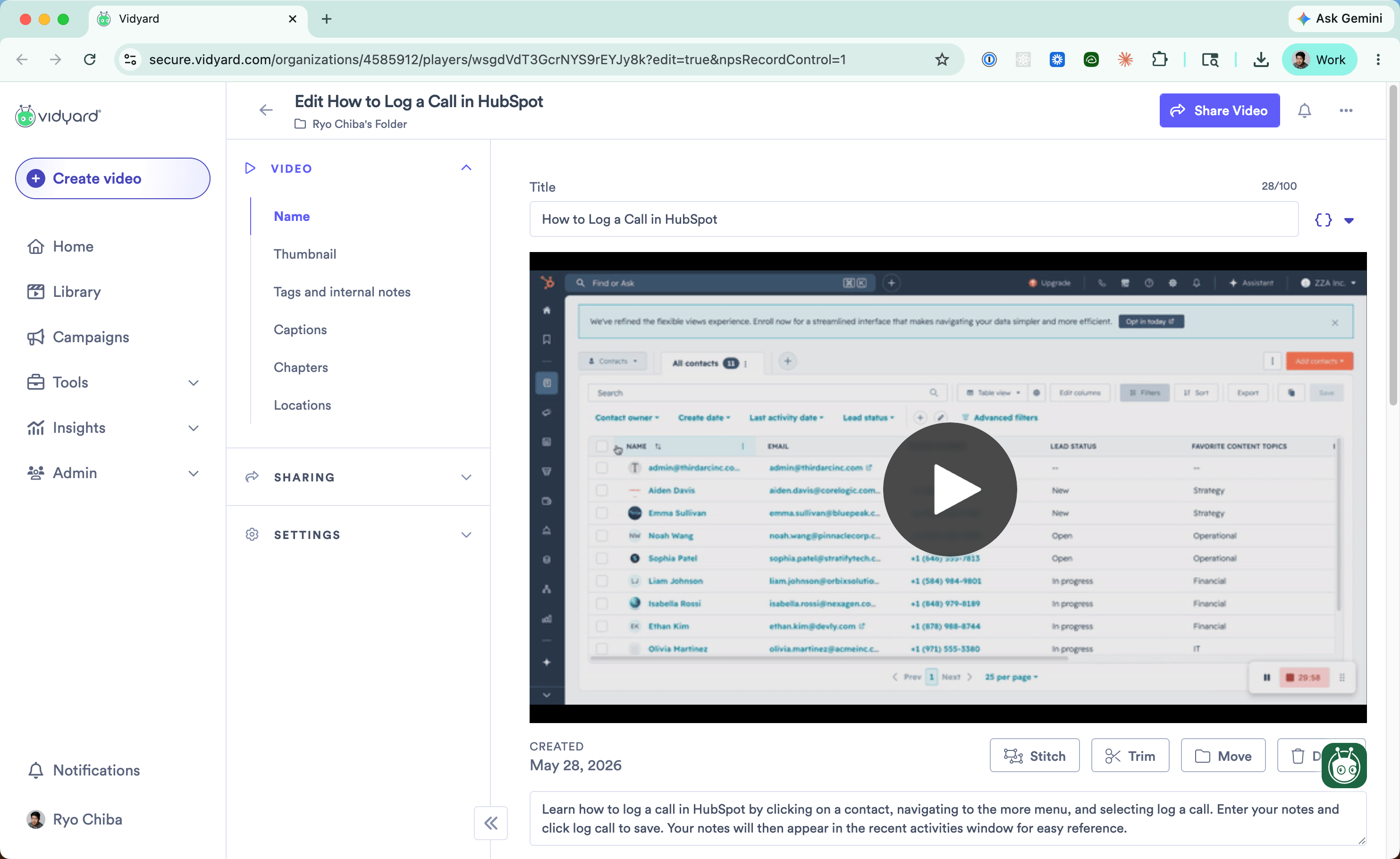This screenshot has width=1400, height=859.
Task: Bookmark page with the star icon
Action: (x=942, y=59)
